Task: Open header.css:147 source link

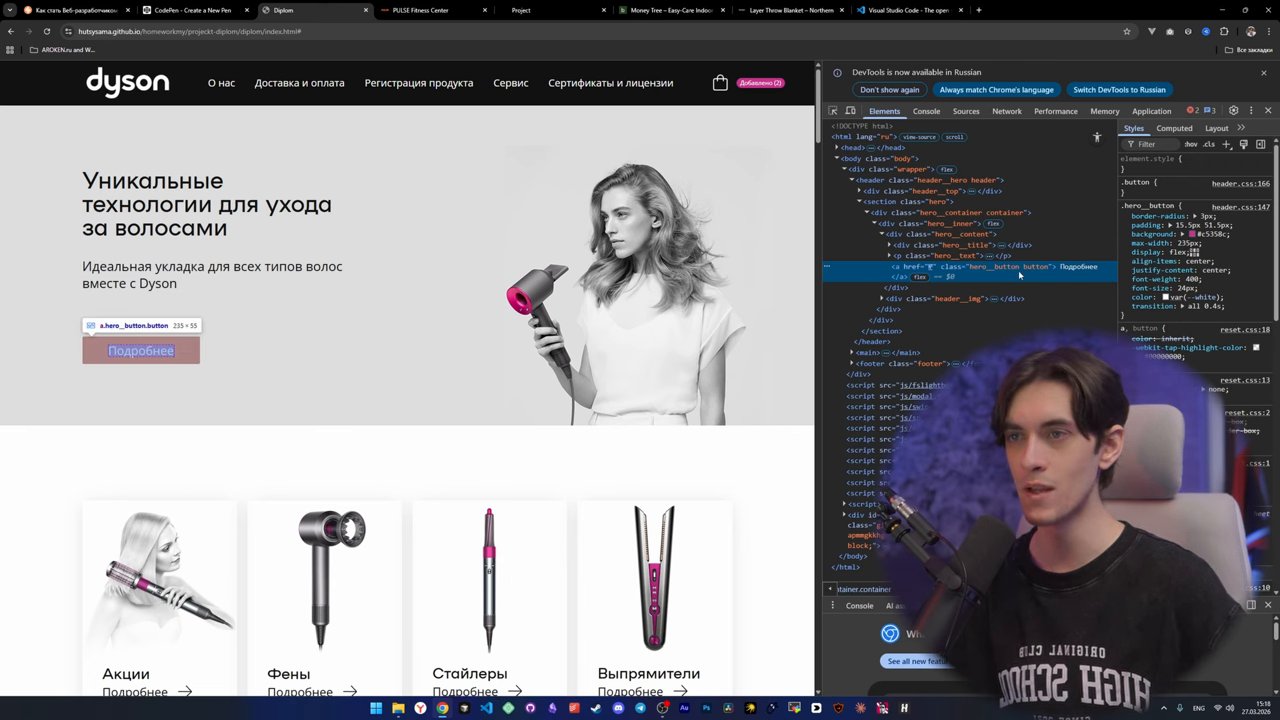Action: pyautogui.click(x=1240, y=207)
